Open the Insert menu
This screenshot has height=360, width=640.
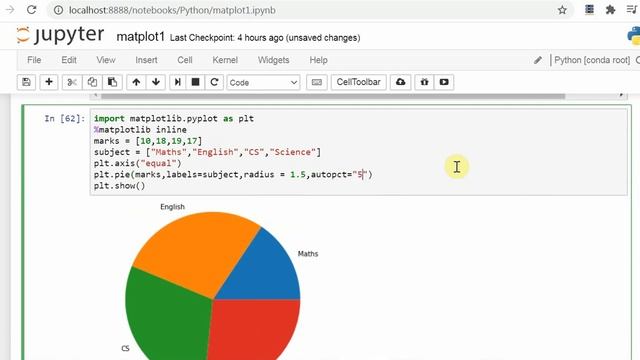pos(146,60)
